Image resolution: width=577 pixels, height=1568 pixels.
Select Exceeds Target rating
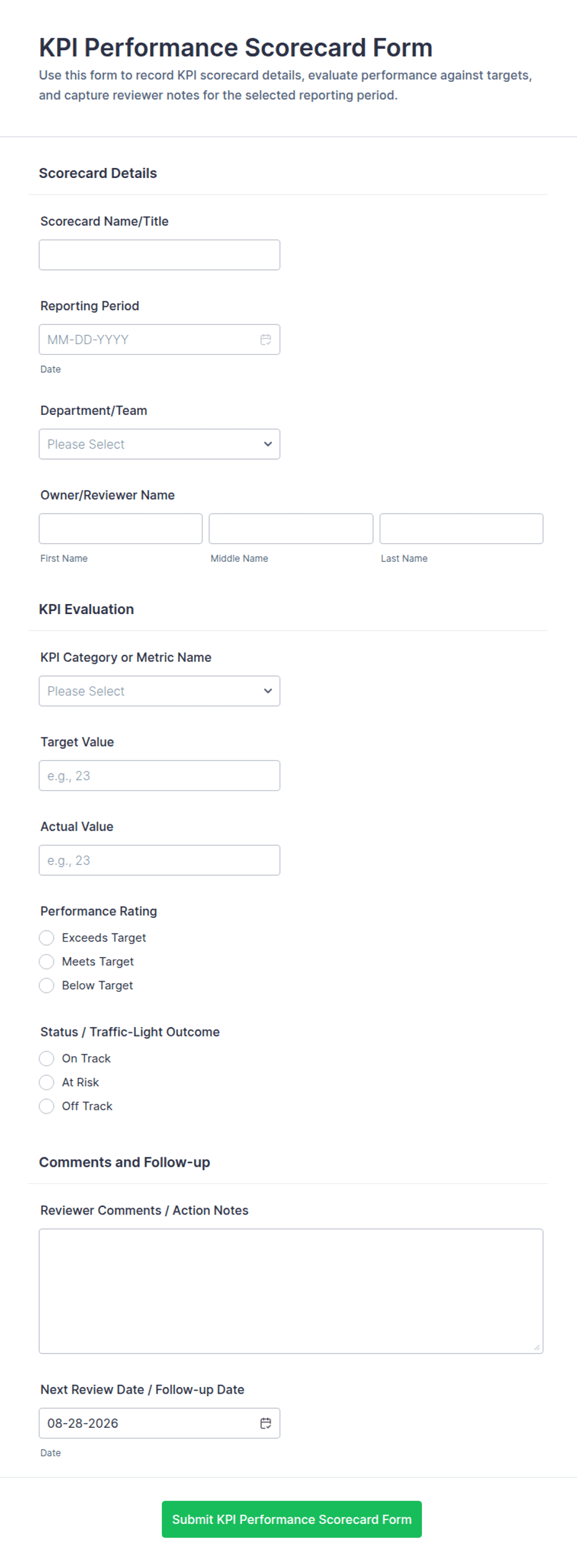click(47, 937)
